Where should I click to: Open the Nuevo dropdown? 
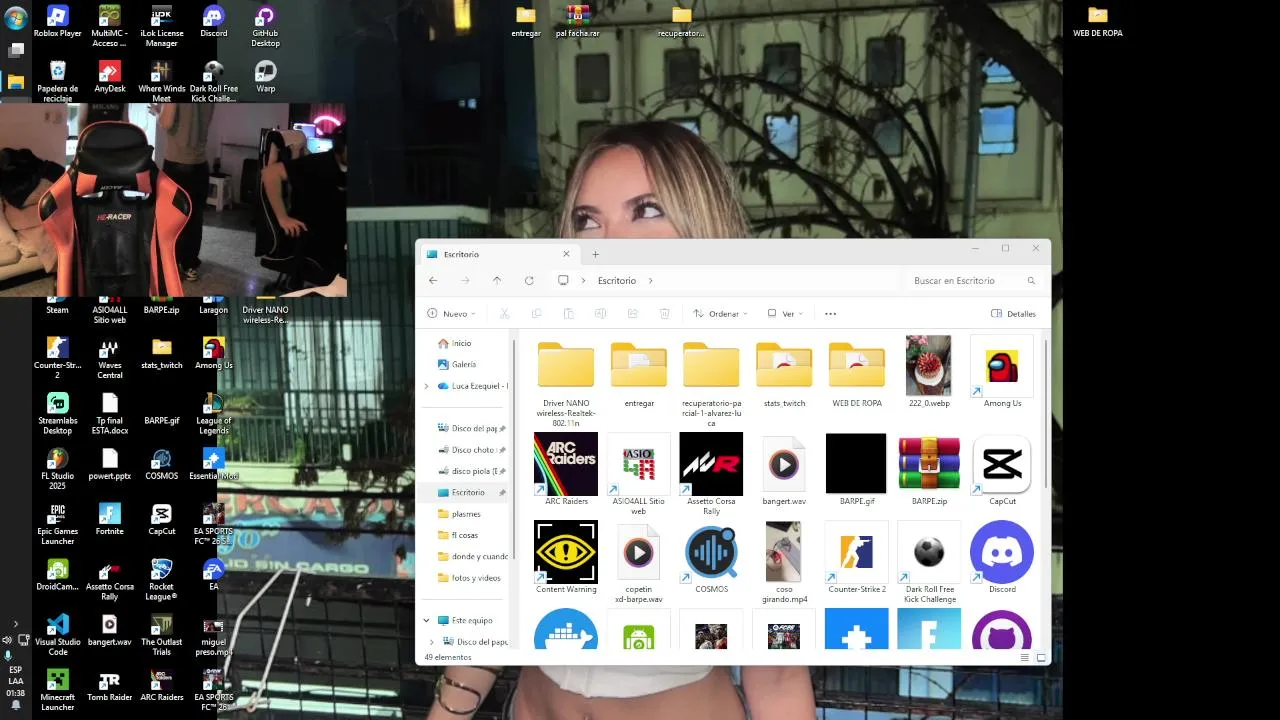pos(450,314)
